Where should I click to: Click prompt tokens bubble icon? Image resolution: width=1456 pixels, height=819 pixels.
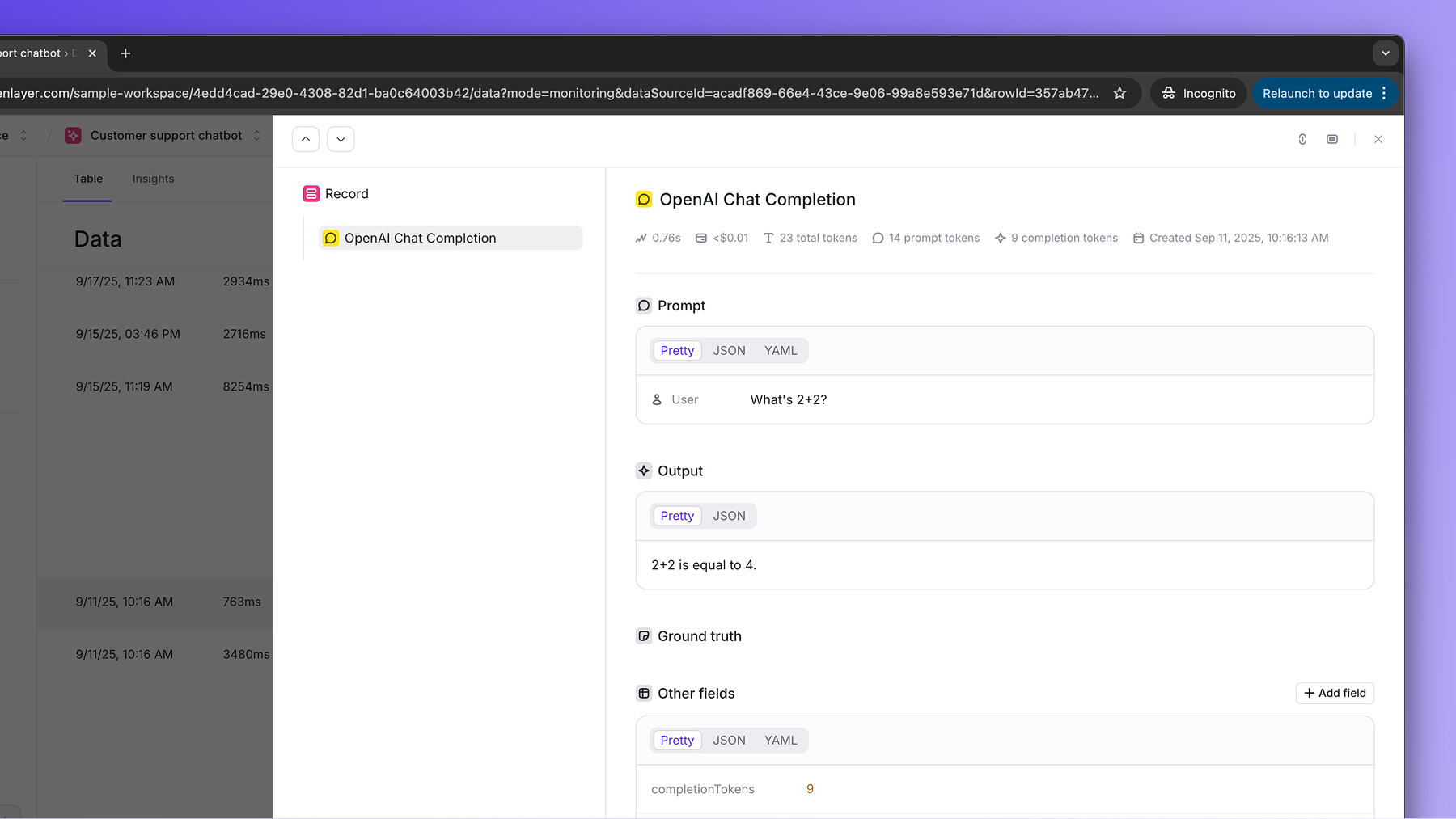pyautogui.click(x=878, y=239)
